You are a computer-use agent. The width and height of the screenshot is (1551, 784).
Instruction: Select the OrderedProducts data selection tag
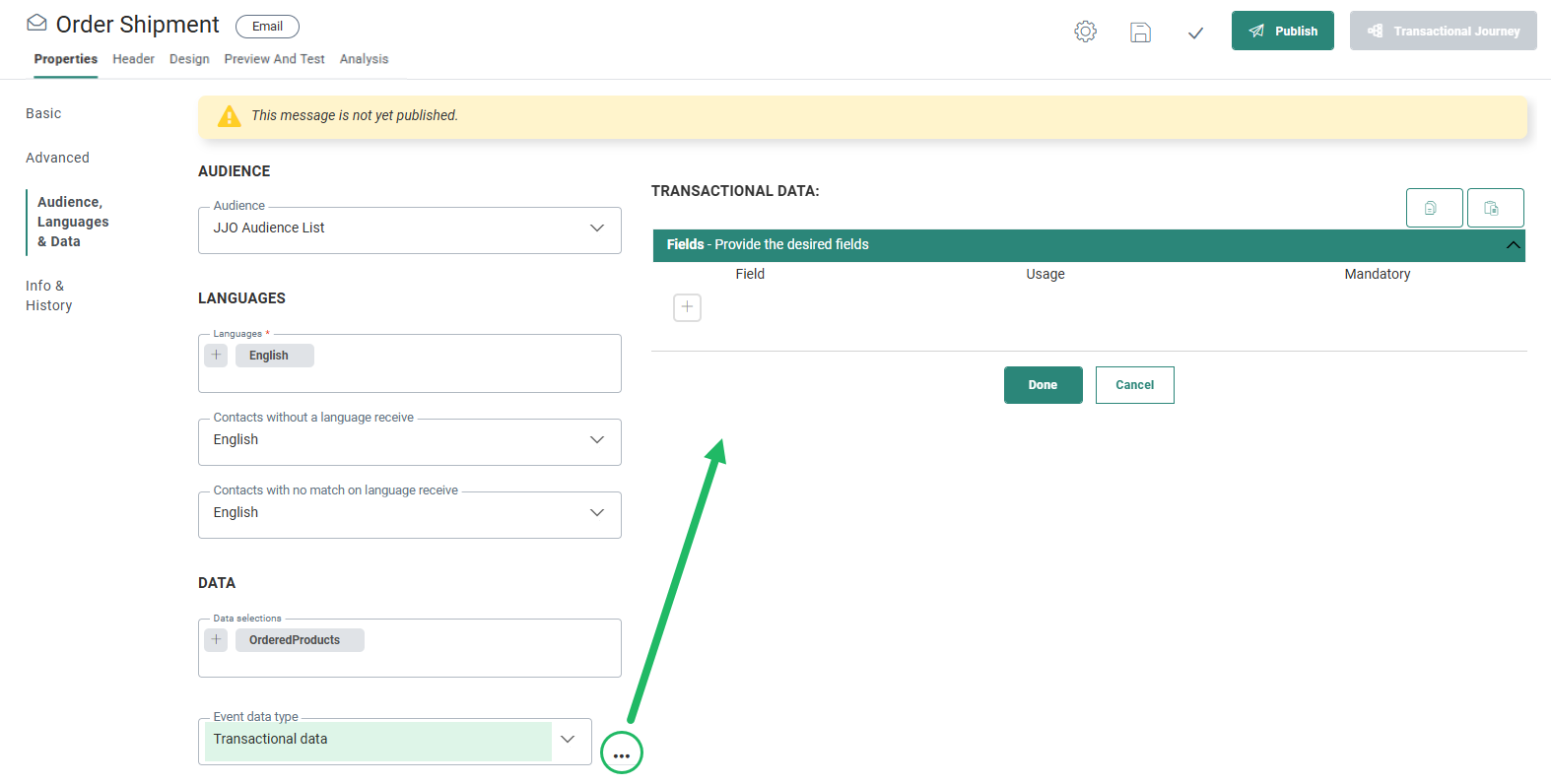(x=295, y=640)
